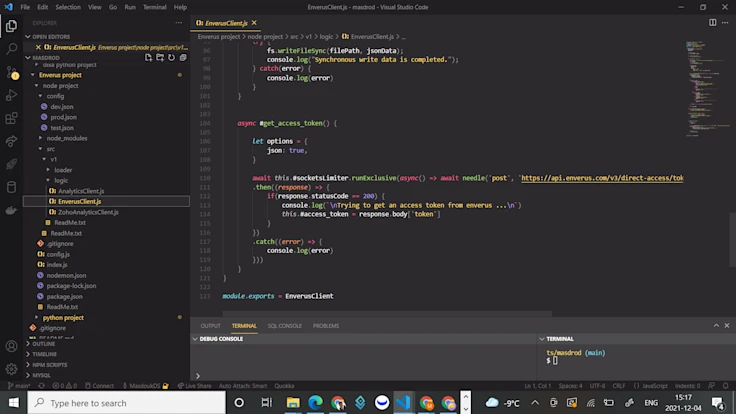Viewport: 736px width, 414px height.
Task: Open the Database cylinder view in activity bar
Action: 11,187
